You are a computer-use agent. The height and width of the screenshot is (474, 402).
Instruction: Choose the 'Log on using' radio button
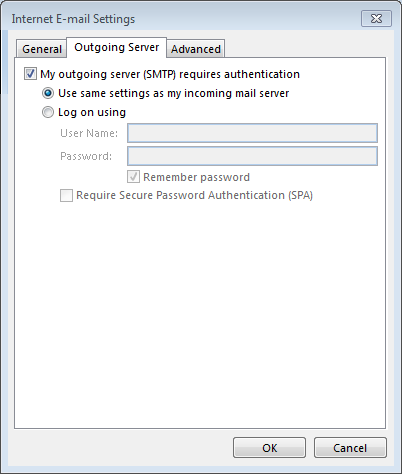(x=48, y=112)
